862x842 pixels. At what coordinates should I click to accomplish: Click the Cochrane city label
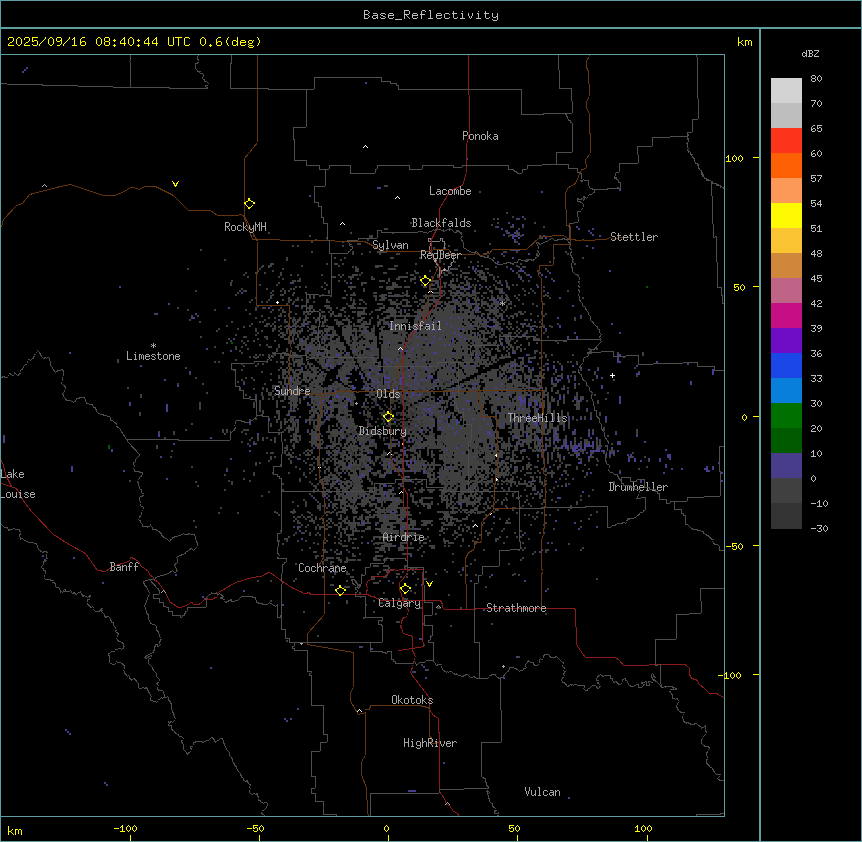click(x=322, y=568)
